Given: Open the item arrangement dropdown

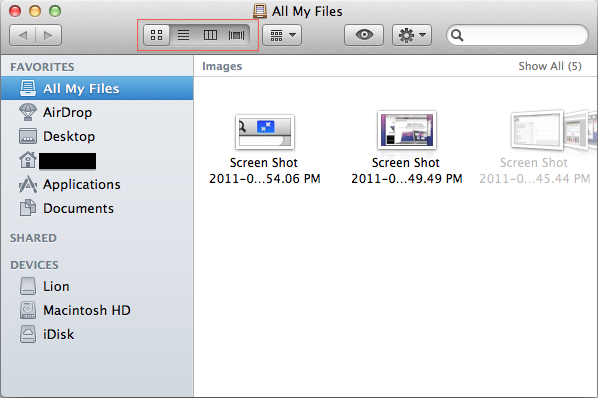Looking at the screenshot, I should click(x=282, y=35).
